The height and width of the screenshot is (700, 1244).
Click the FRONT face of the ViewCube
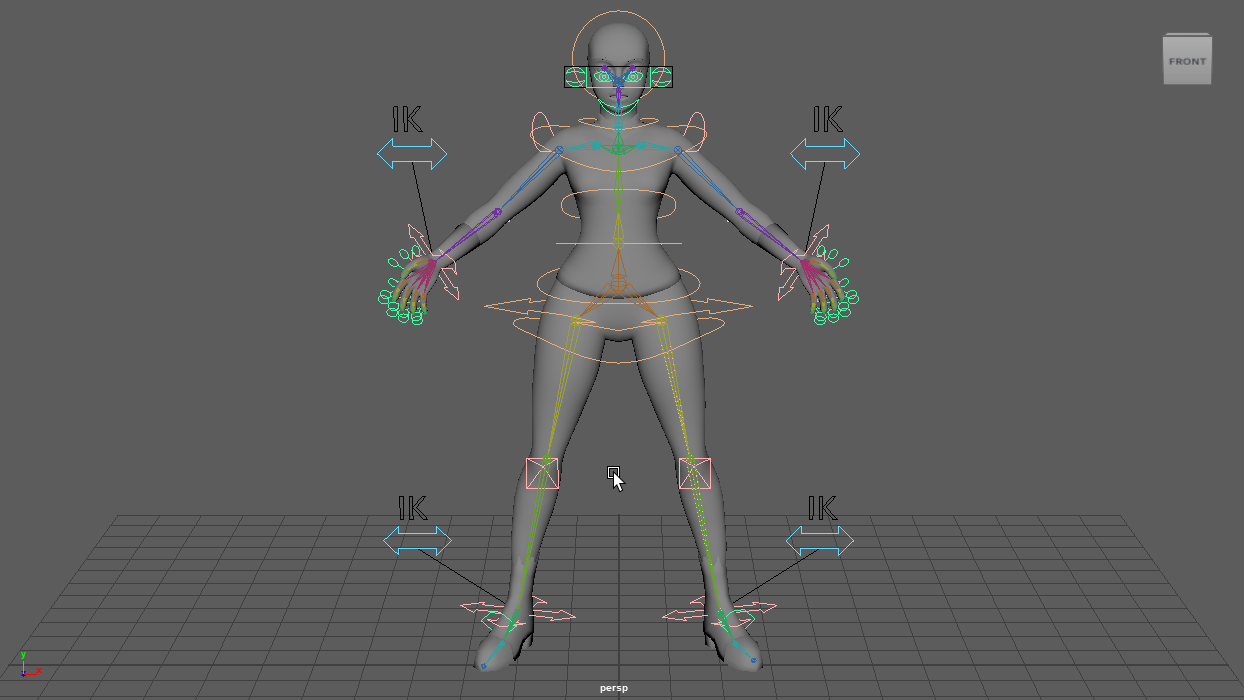point(1187,61)
